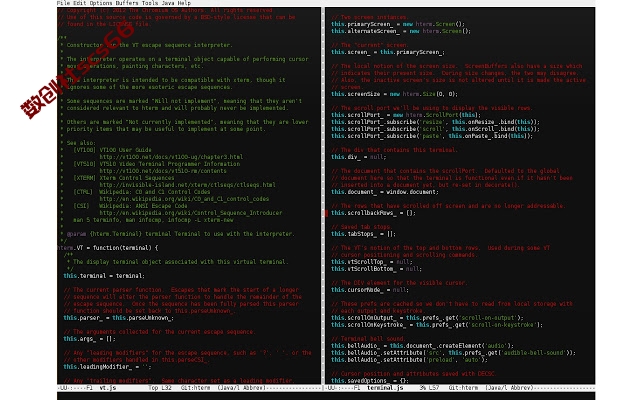Click the line 'this.savedOptions_ = {};'
640x400 pixels.
[x=370, y=380]
